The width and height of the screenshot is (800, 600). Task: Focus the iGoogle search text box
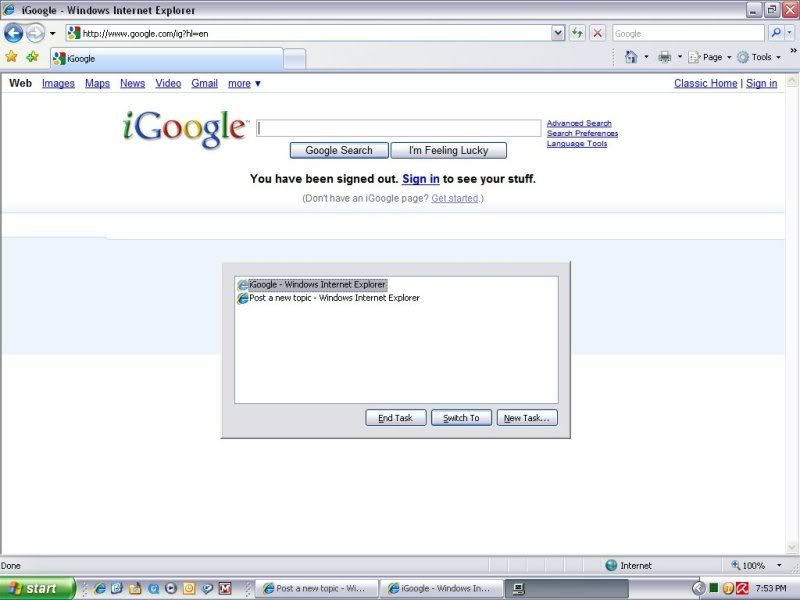[398, 128]
